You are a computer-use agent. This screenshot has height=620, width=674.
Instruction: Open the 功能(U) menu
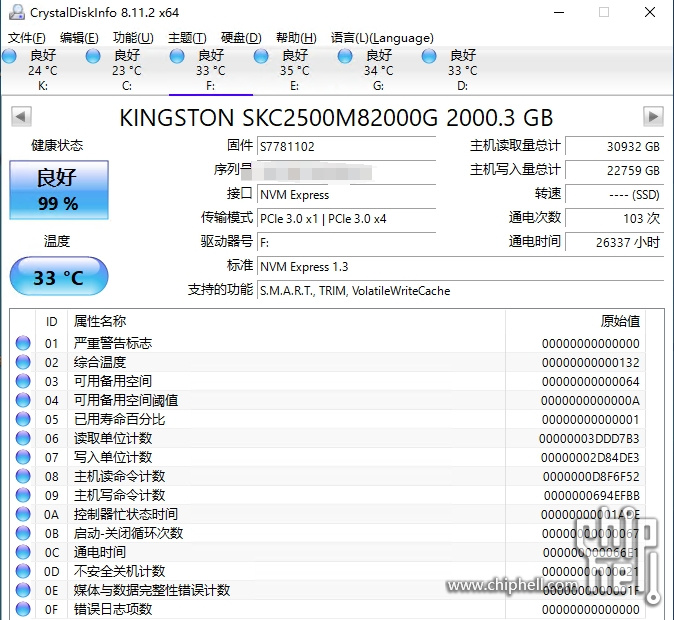(133, 38)
